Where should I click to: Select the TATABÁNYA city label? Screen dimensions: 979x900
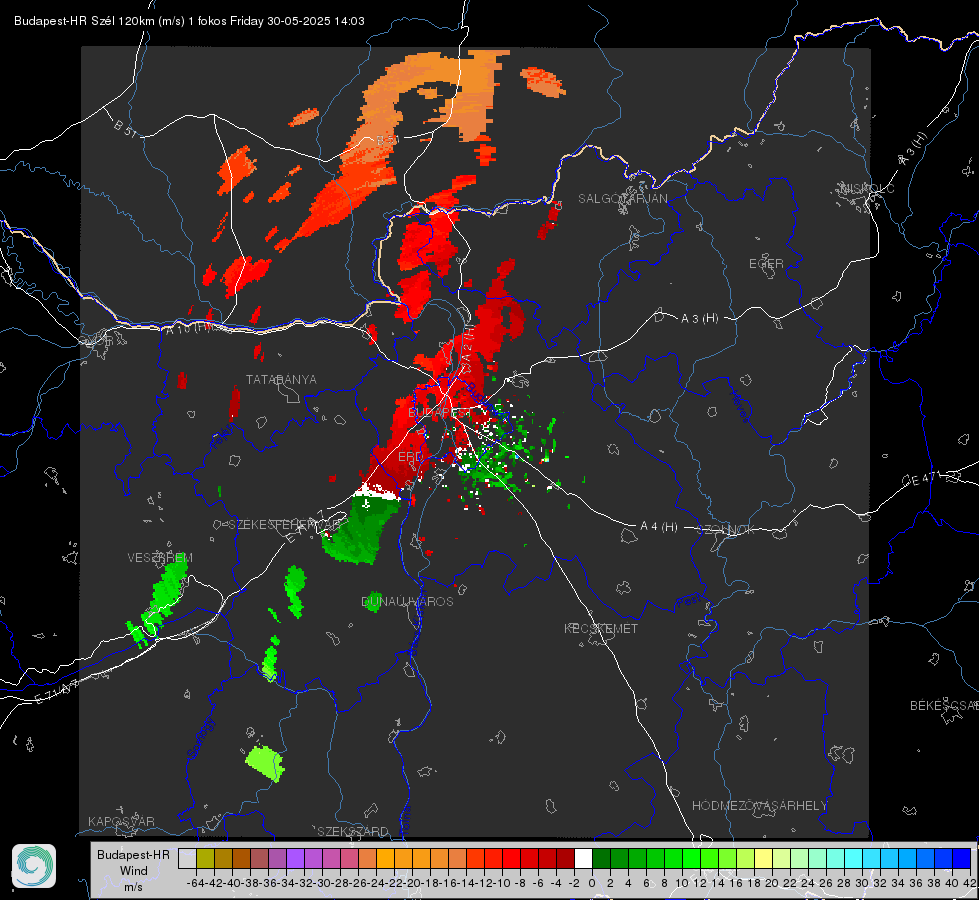coord(281,379)
